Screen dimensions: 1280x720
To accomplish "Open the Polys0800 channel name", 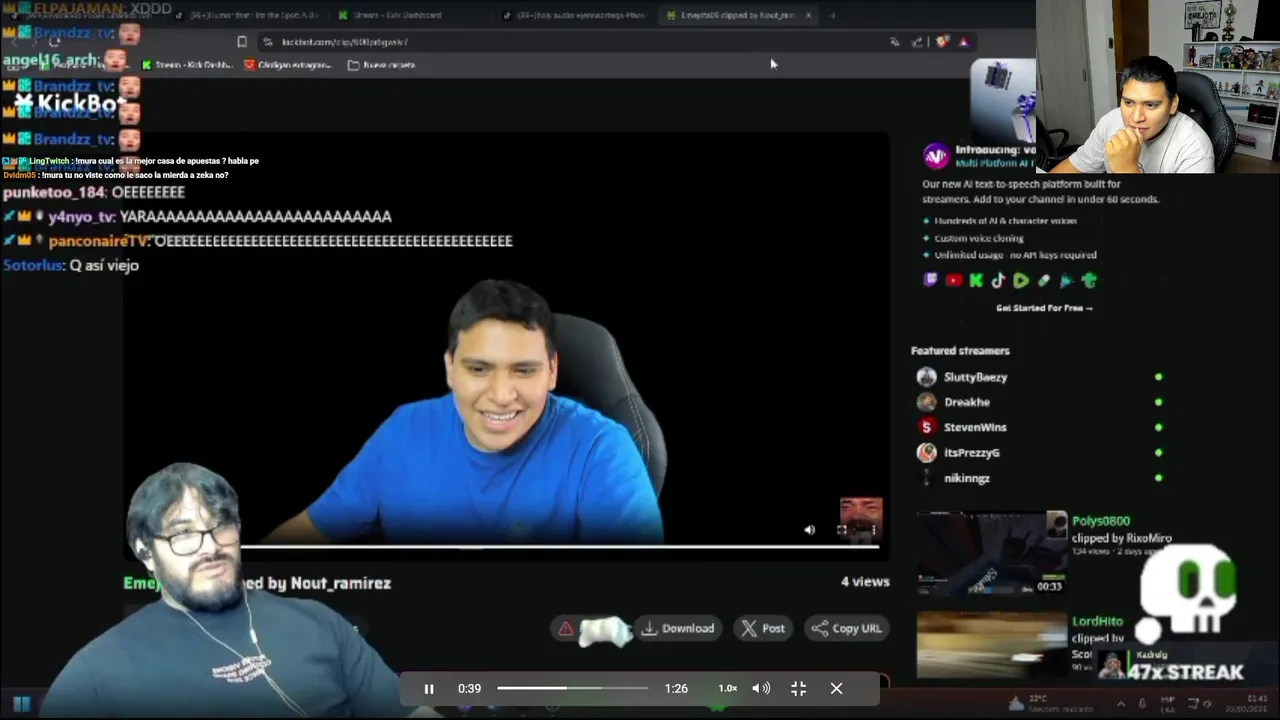I will [x=1100, y=521].
